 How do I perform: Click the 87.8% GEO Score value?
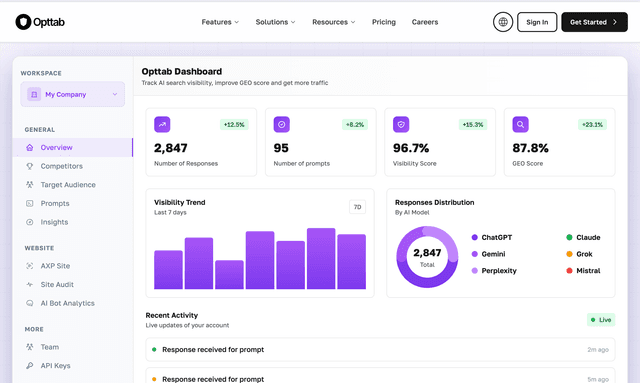530,148
